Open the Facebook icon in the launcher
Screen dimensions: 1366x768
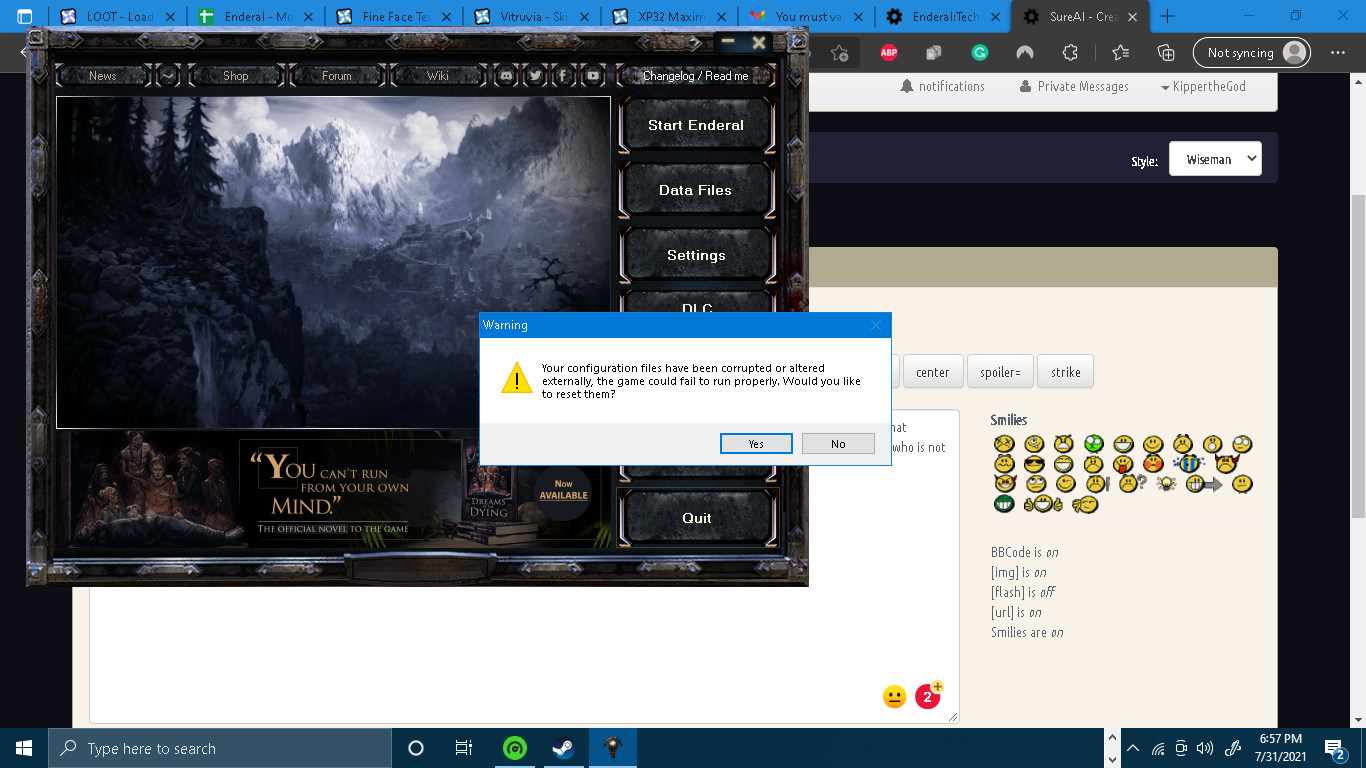coord(563,76)
